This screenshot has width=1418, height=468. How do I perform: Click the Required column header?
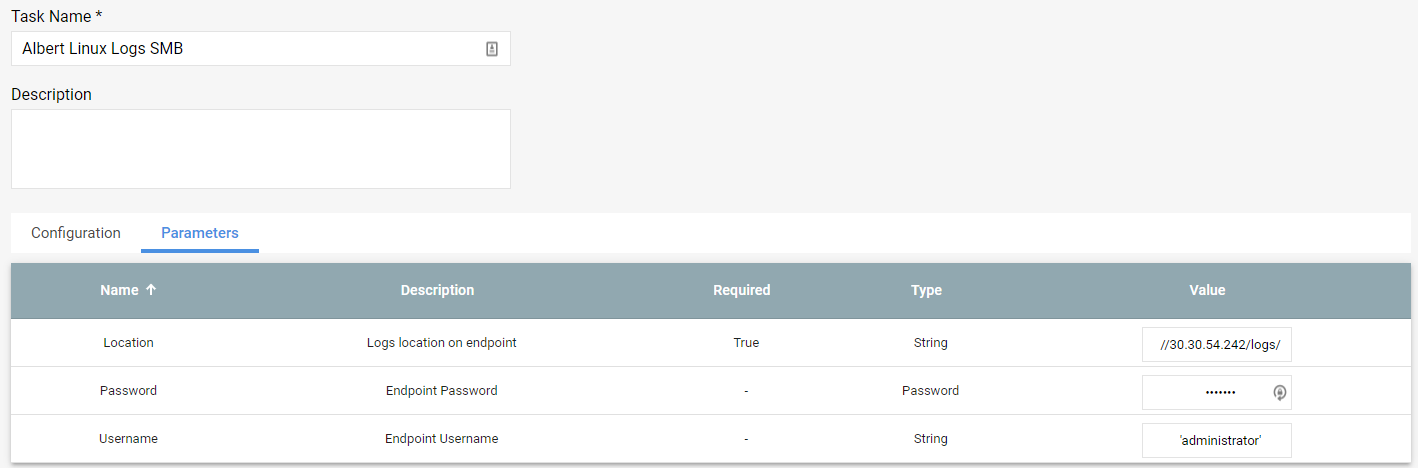pyautogui.click(x=742, y=290)
